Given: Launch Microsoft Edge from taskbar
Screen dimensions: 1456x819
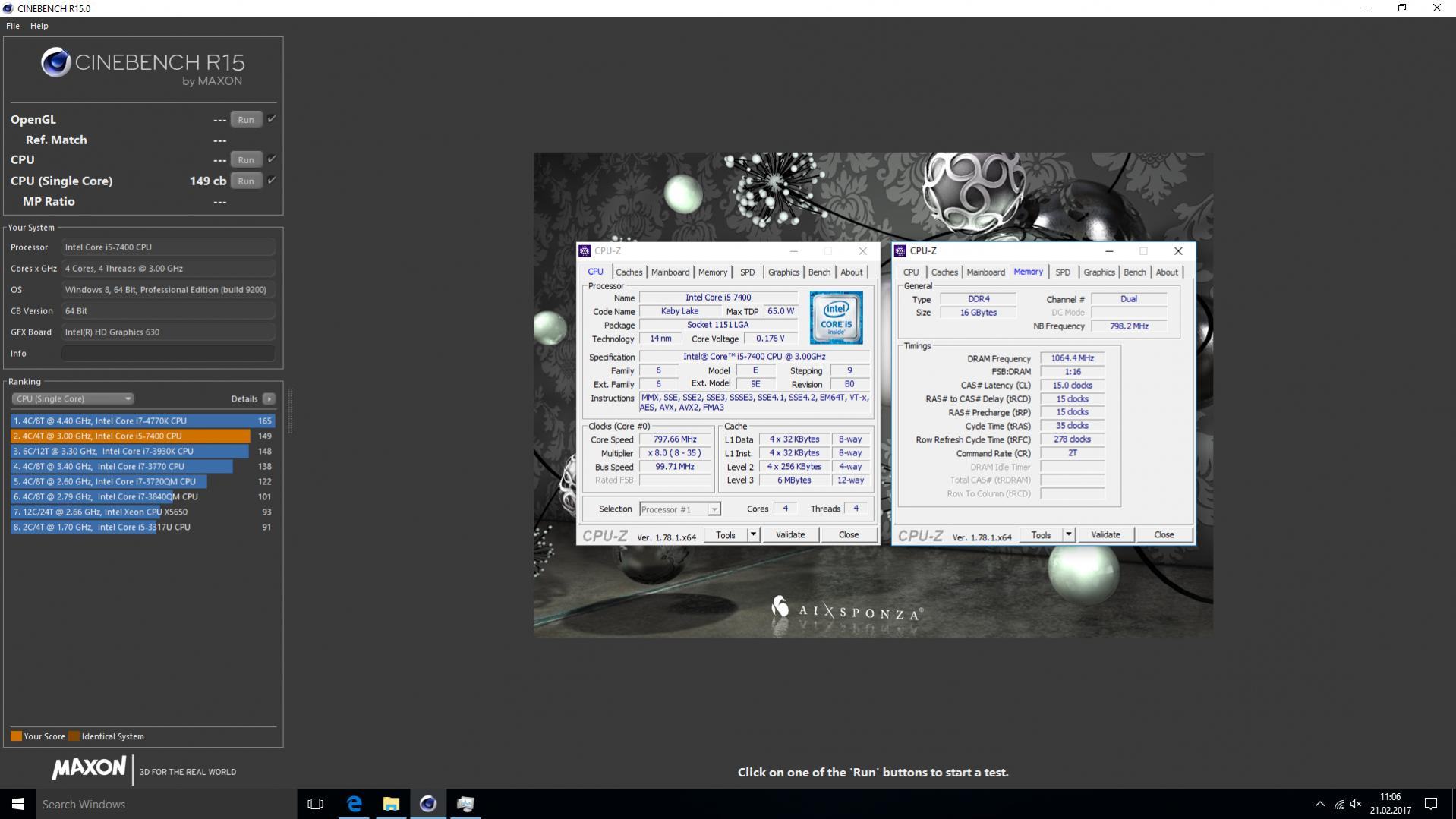Looking at the screenshot, I should coord(354,804).
